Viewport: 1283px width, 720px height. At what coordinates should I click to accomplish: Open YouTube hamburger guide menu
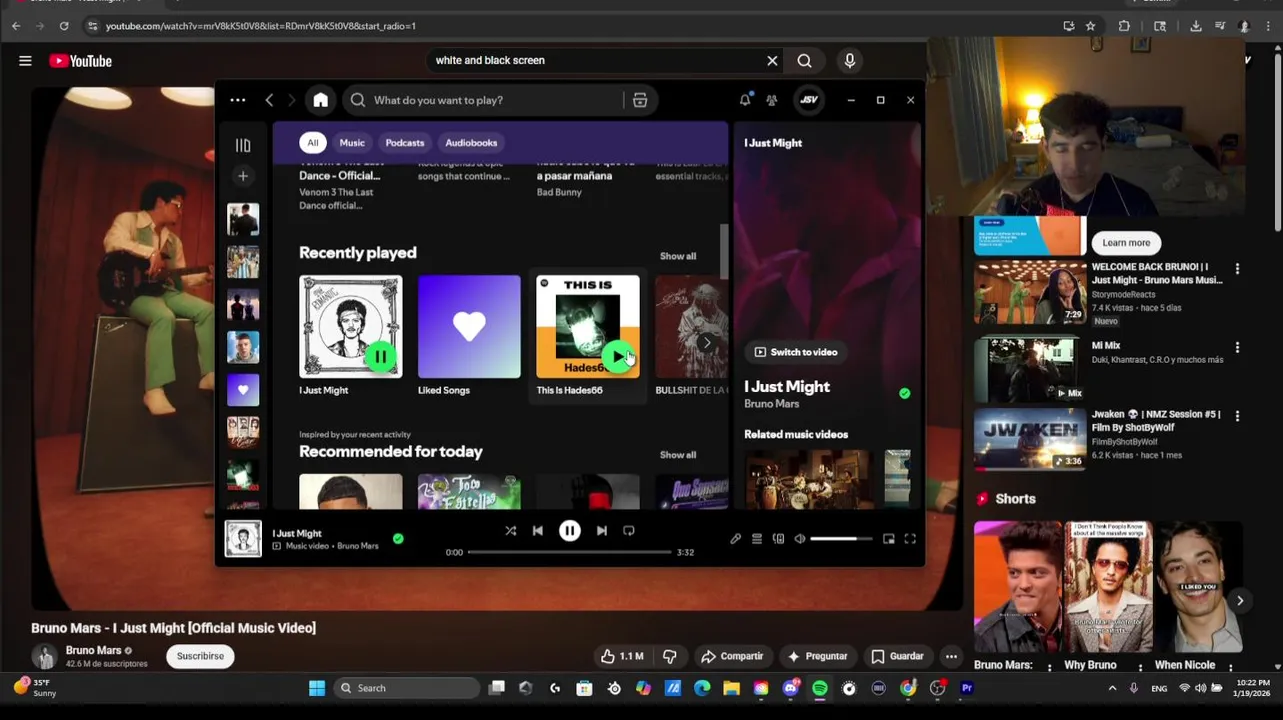click(x=25, y=61)
